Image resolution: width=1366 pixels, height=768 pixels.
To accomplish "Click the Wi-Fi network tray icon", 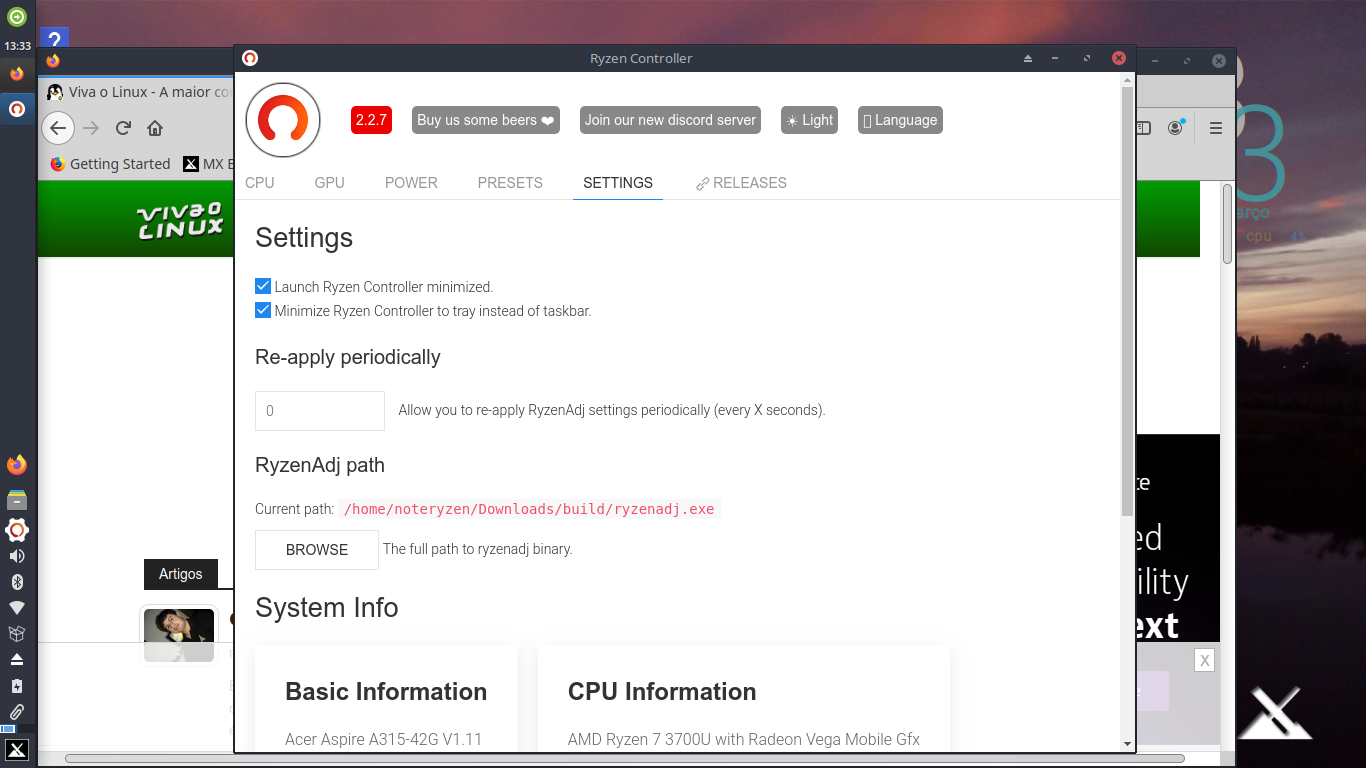I will click(x=17, y=608).
